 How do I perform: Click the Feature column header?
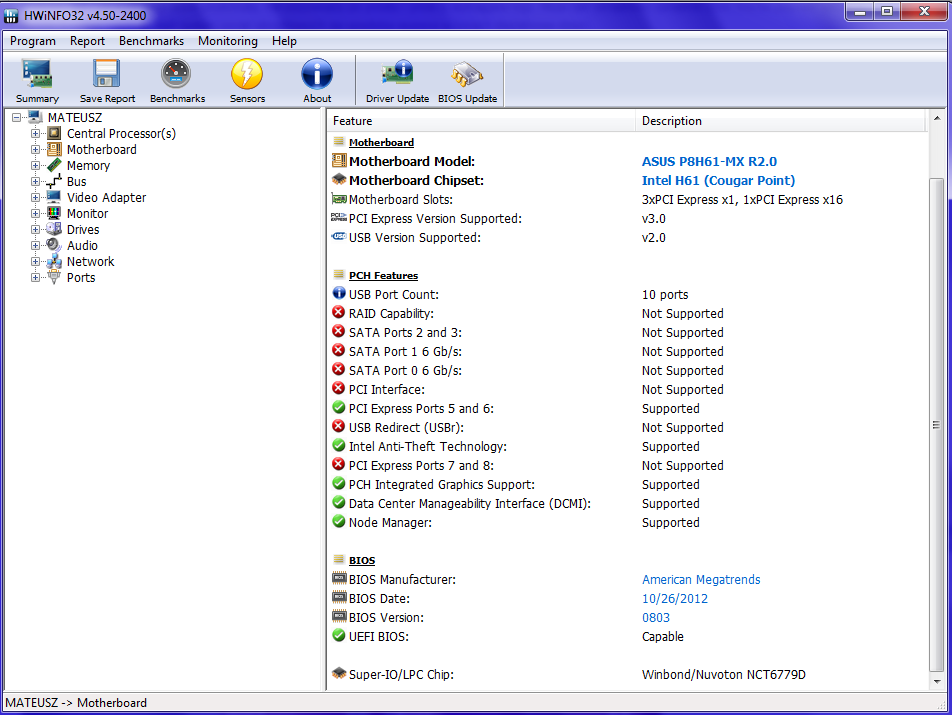pos(482,121)
